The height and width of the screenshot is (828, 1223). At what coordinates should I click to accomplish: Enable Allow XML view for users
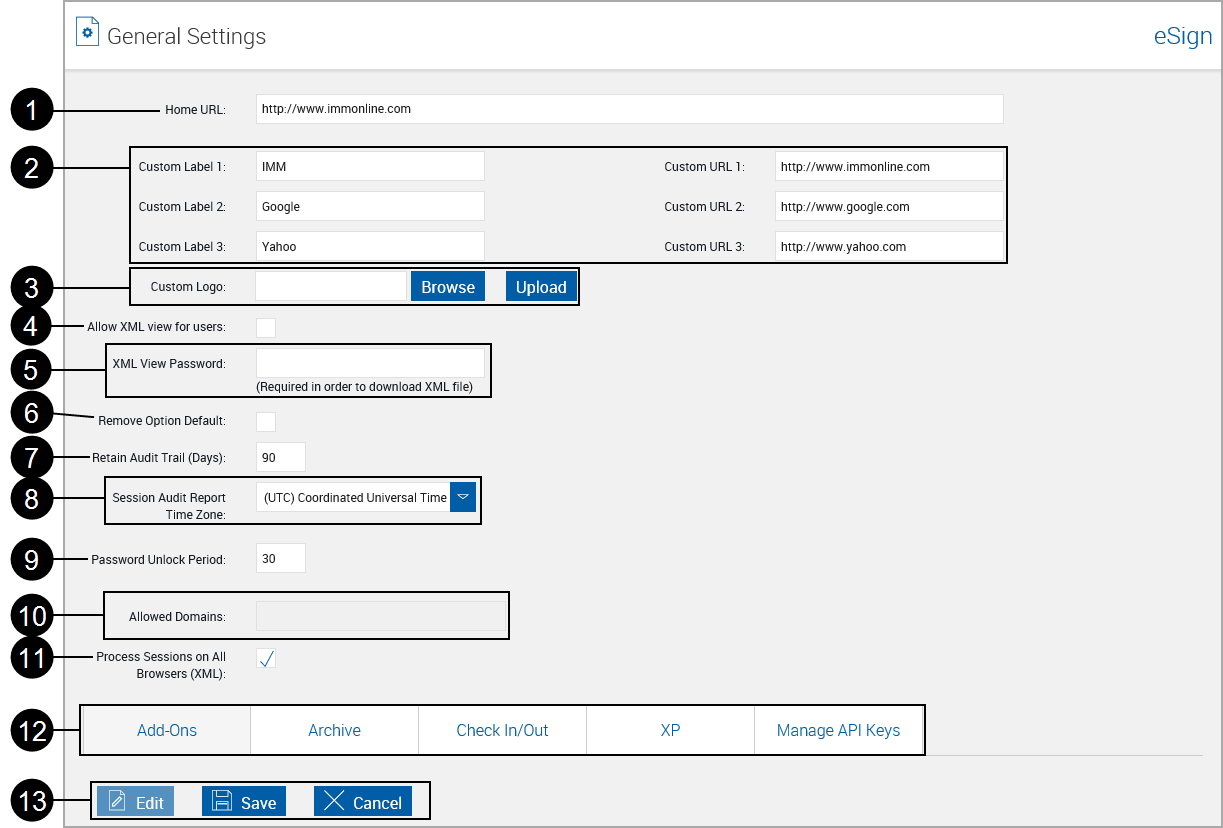[x=266, y=327]
